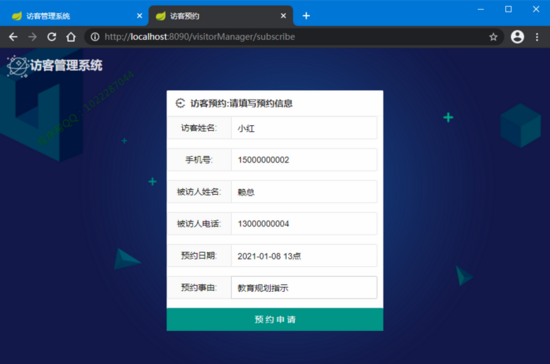550x364 pixels.
Task: Click the browser forward arrow
Action: point(33,37)
